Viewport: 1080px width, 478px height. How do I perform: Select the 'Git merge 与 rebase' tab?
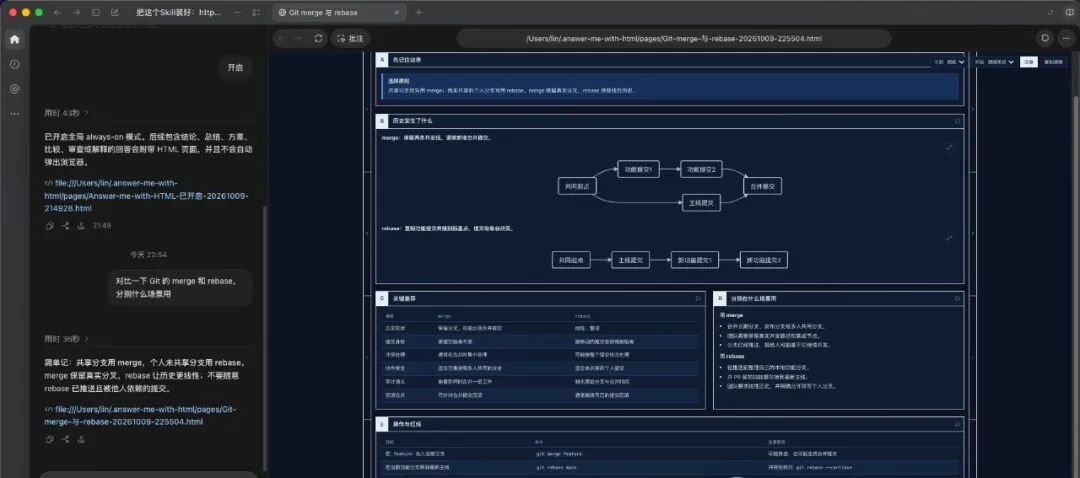point(340,12)
